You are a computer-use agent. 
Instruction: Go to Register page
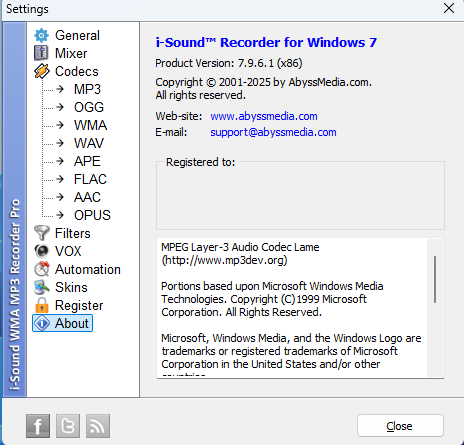(x=79, y=305)
